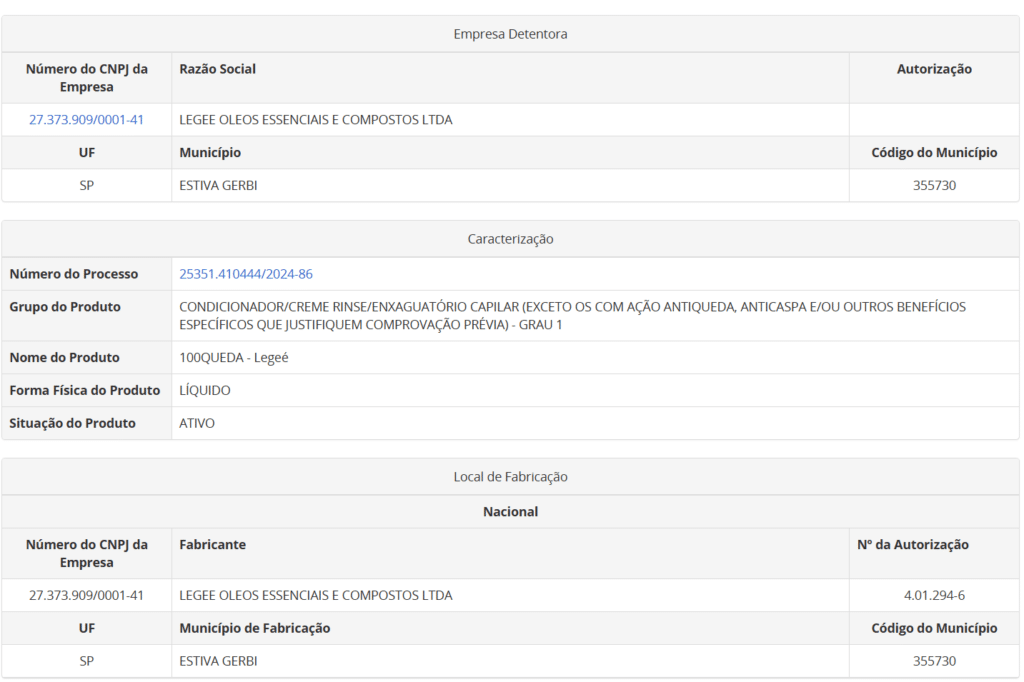Screen dimensions: 1024x682
Task: Collapse the Local de Fabricação panel header
Action: point(510,477)
